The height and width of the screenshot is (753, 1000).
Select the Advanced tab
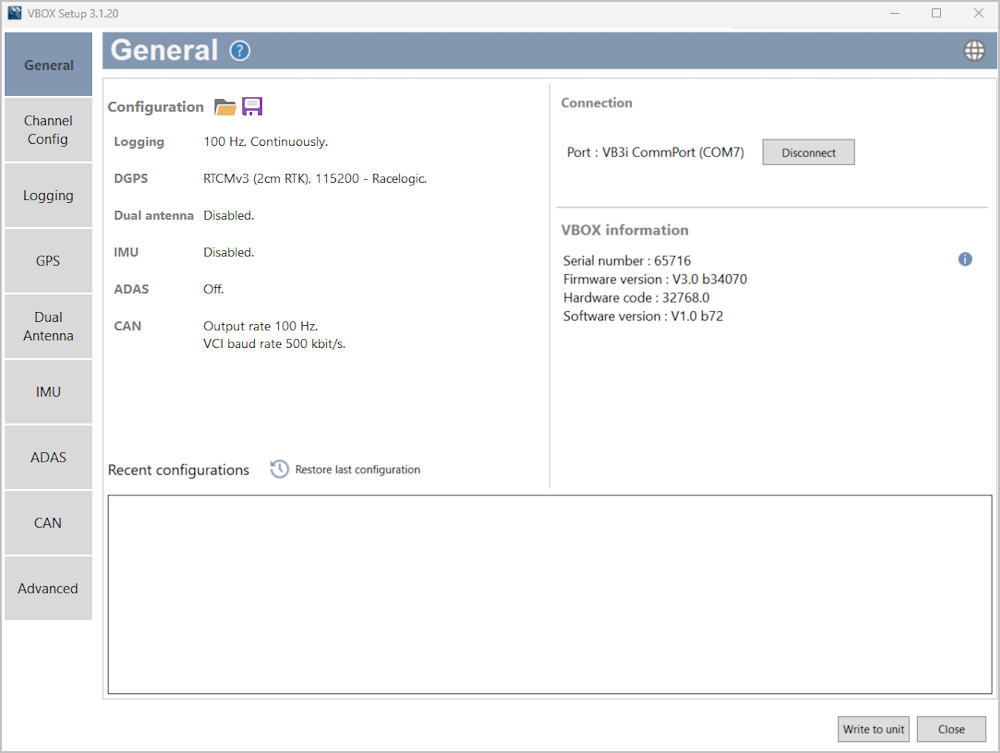point(48,589)
